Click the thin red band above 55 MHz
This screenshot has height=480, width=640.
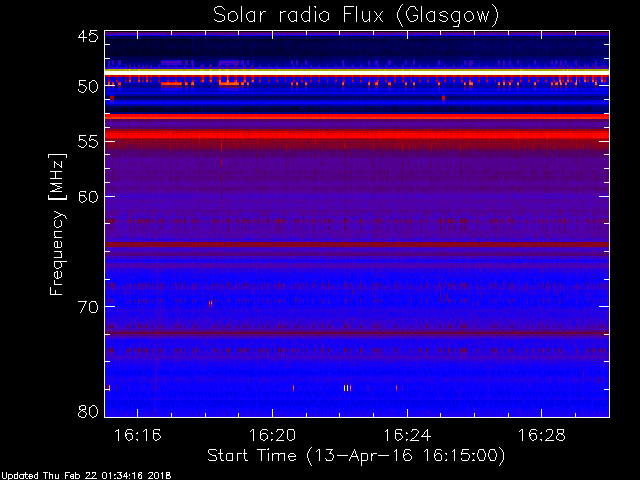(x=357, y=117)
